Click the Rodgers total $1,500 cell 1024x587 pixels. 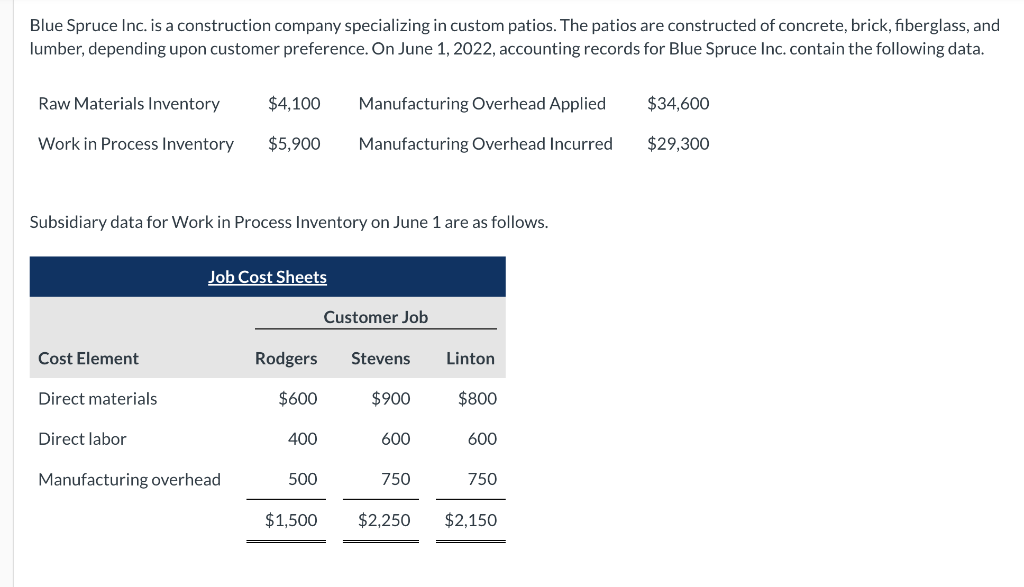point(291,520)
